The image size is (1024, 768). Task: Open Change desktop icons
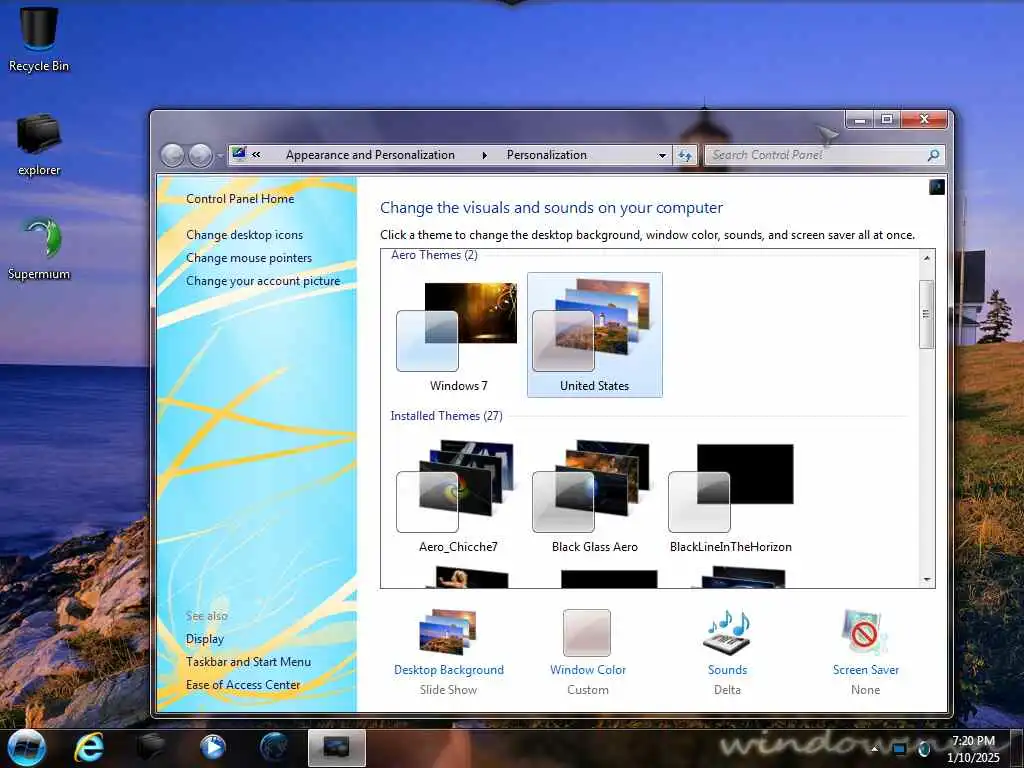[x=244, y=234]
